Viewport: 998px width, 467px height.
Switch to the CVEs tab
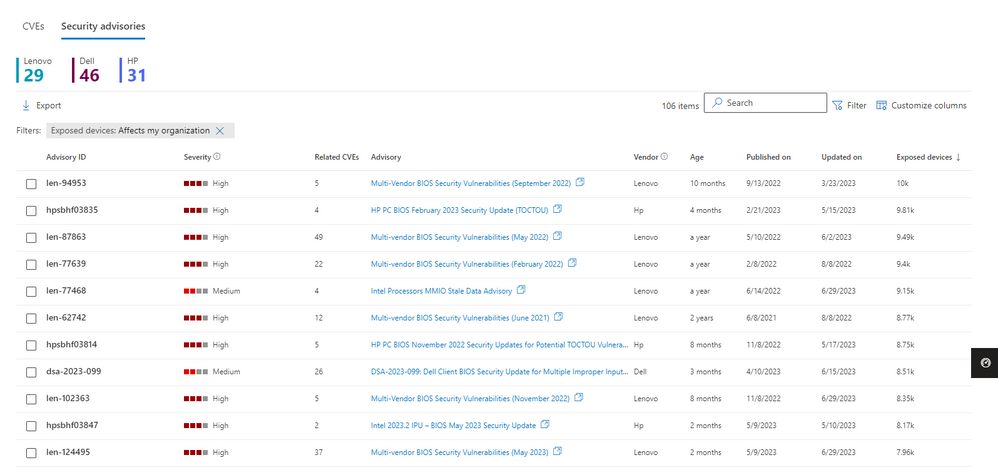[x=33, y=27]
